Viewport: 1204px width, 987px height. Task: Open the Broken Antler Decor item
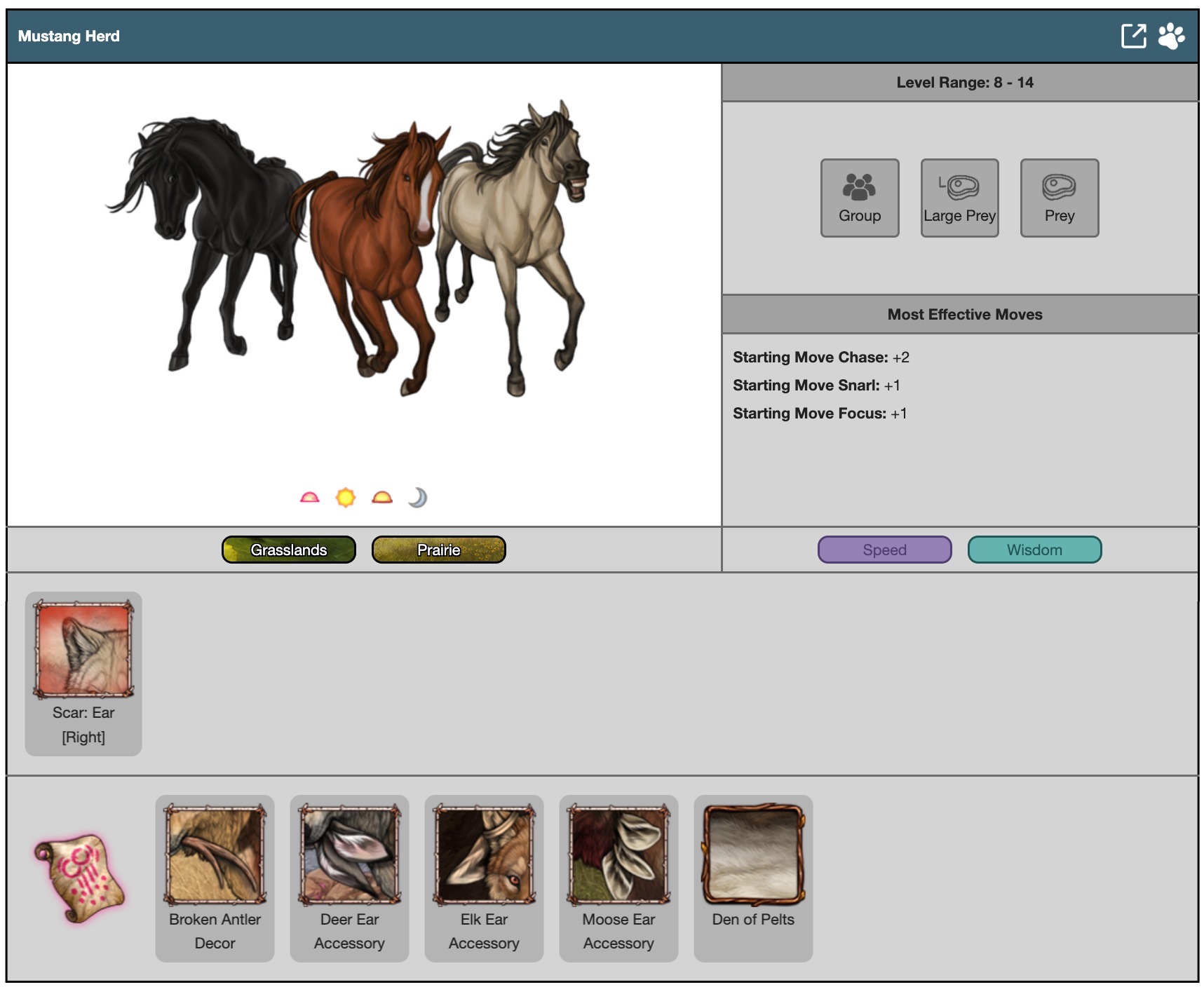click(215, 878)
